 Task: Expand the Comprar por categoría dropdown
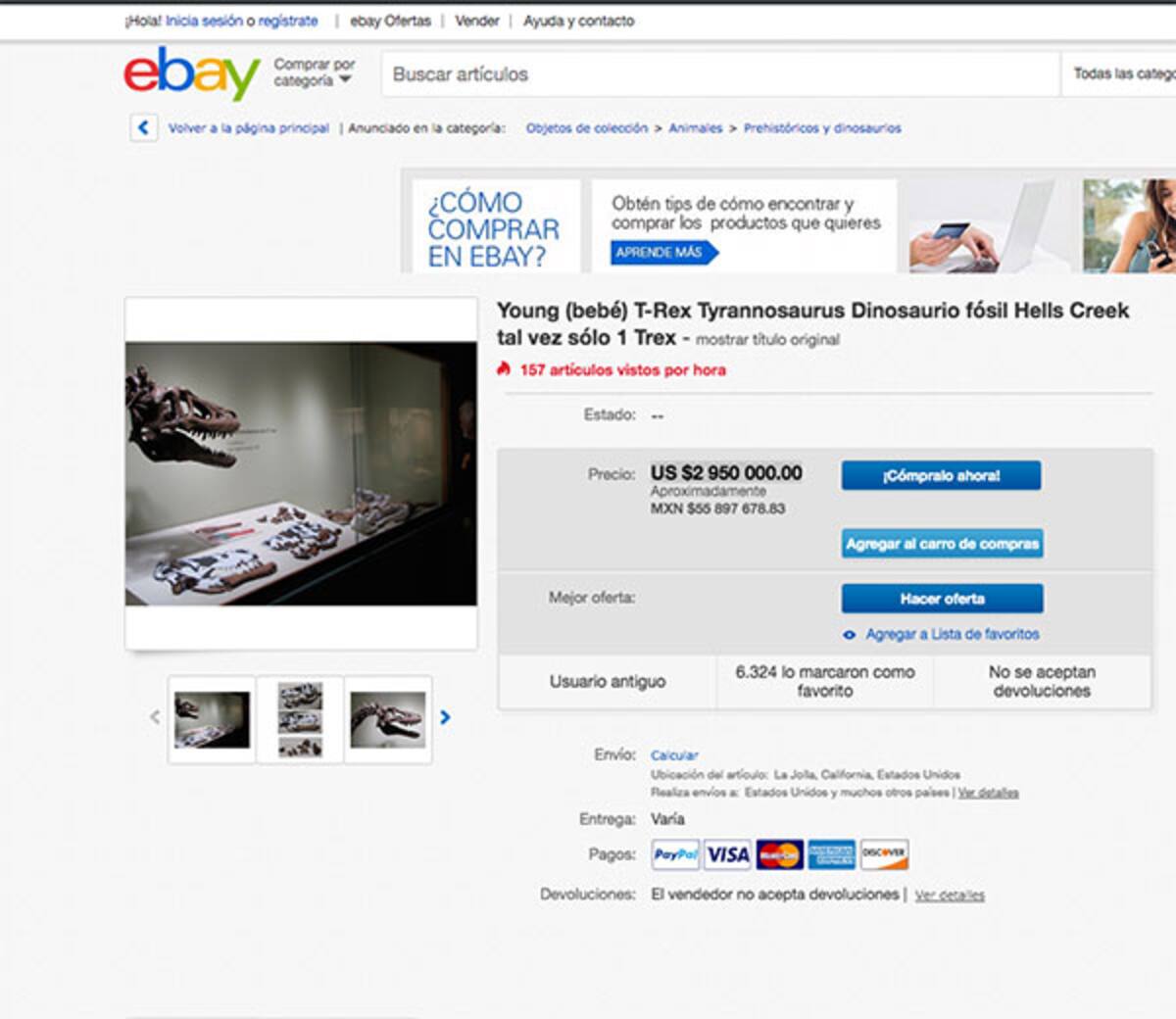(314, 73)
